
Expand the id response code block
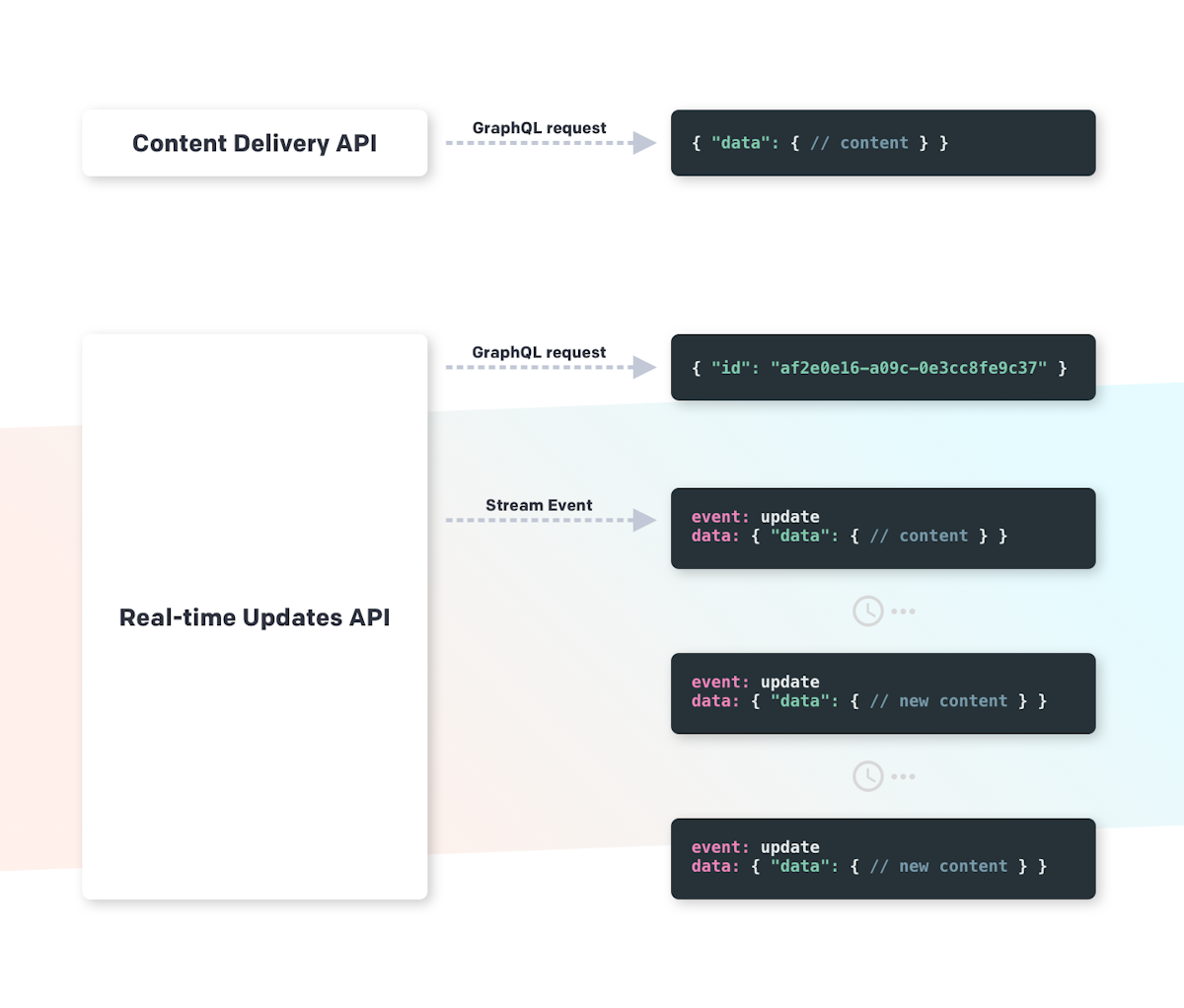pyautogui.click(x=883, y=367)
